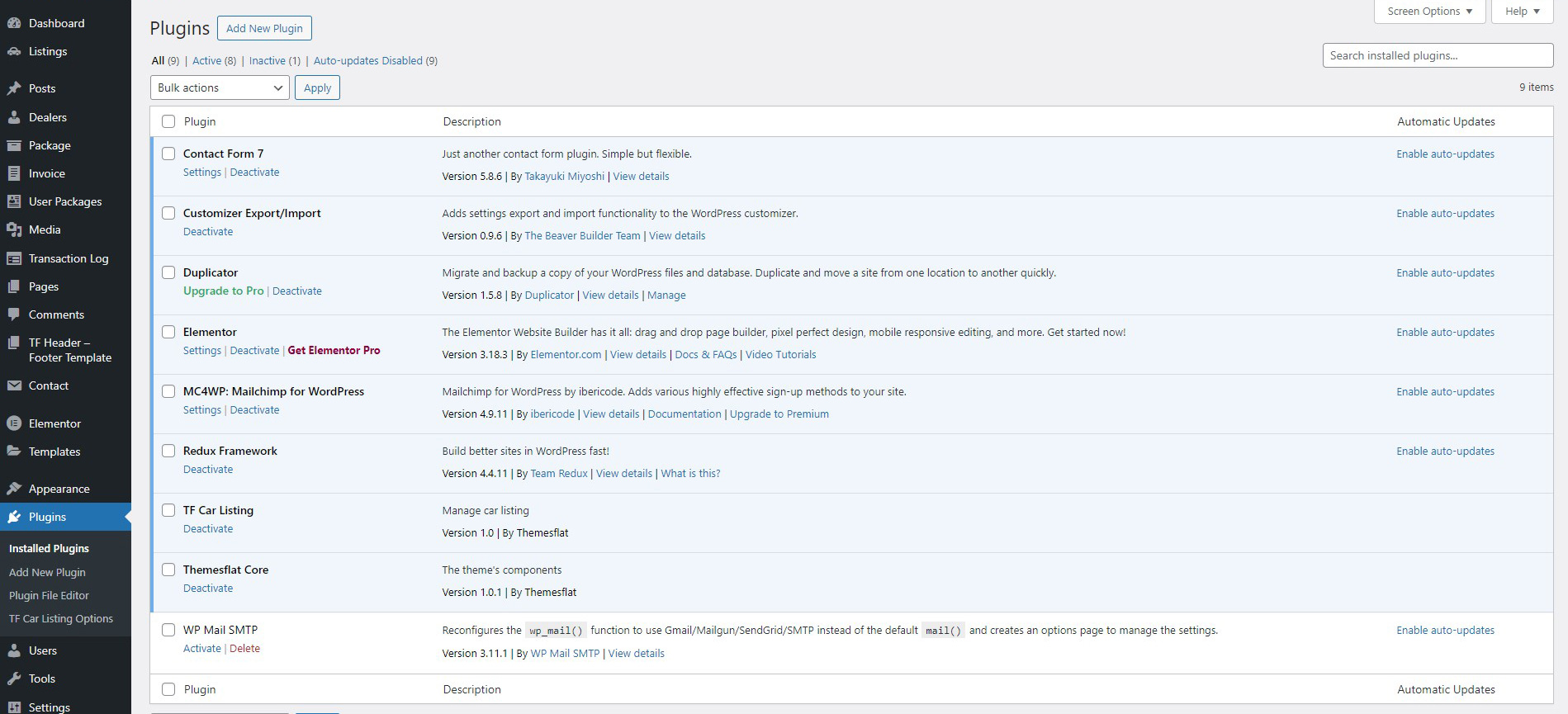Open The Beaver Builder Team link
This screenshot has width=1568, height=714.
click(x=582, y=236)
